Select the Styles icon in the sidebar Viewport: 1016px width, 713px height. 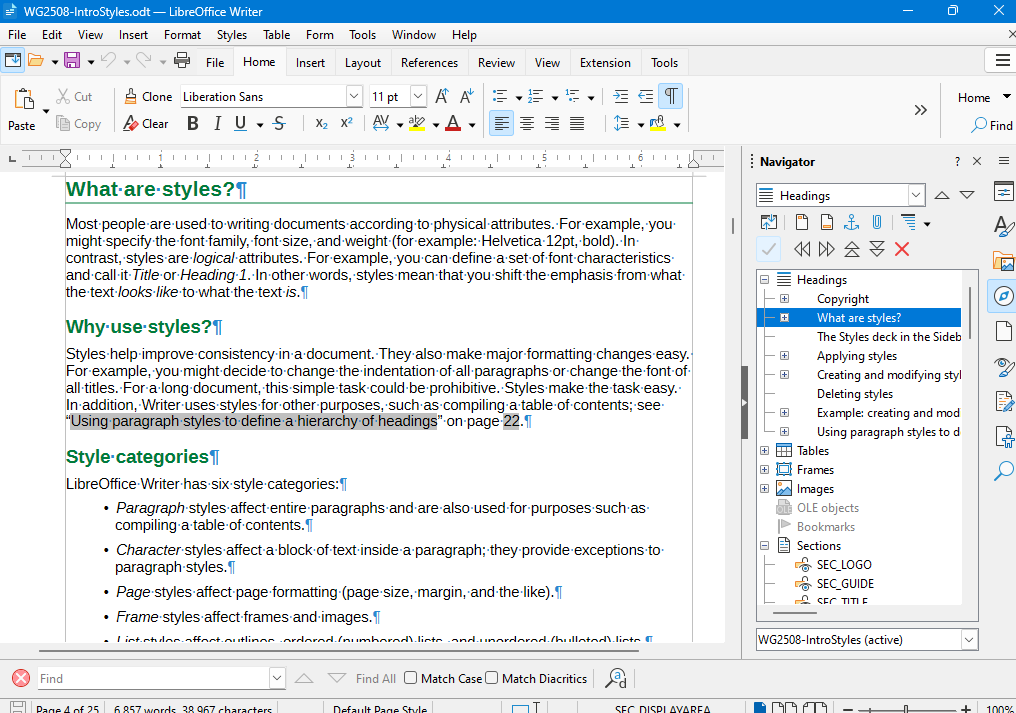(x=1003, y=226)
